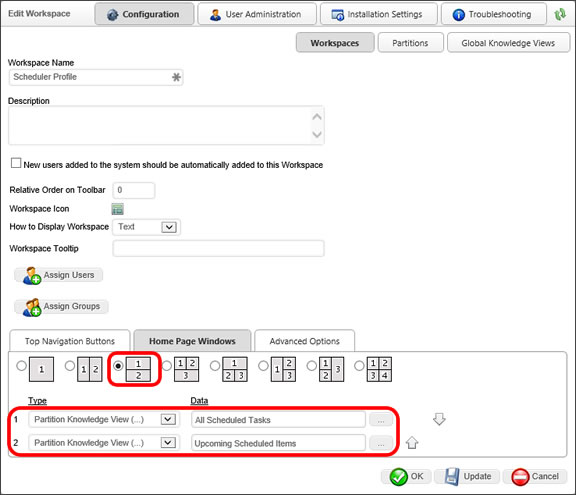The image size is (576, 495).
Task: Click the Workspace Icon image
Action: point(118,209)
